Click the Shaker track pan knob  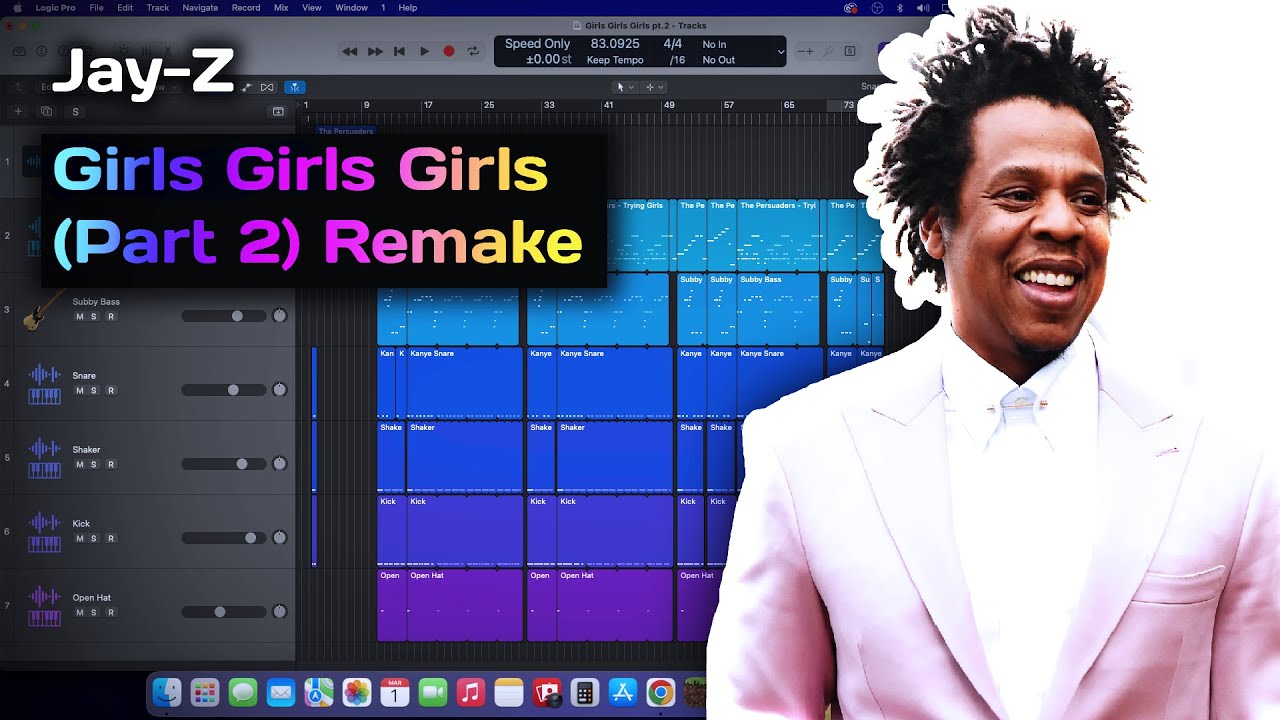coord(280,464)
